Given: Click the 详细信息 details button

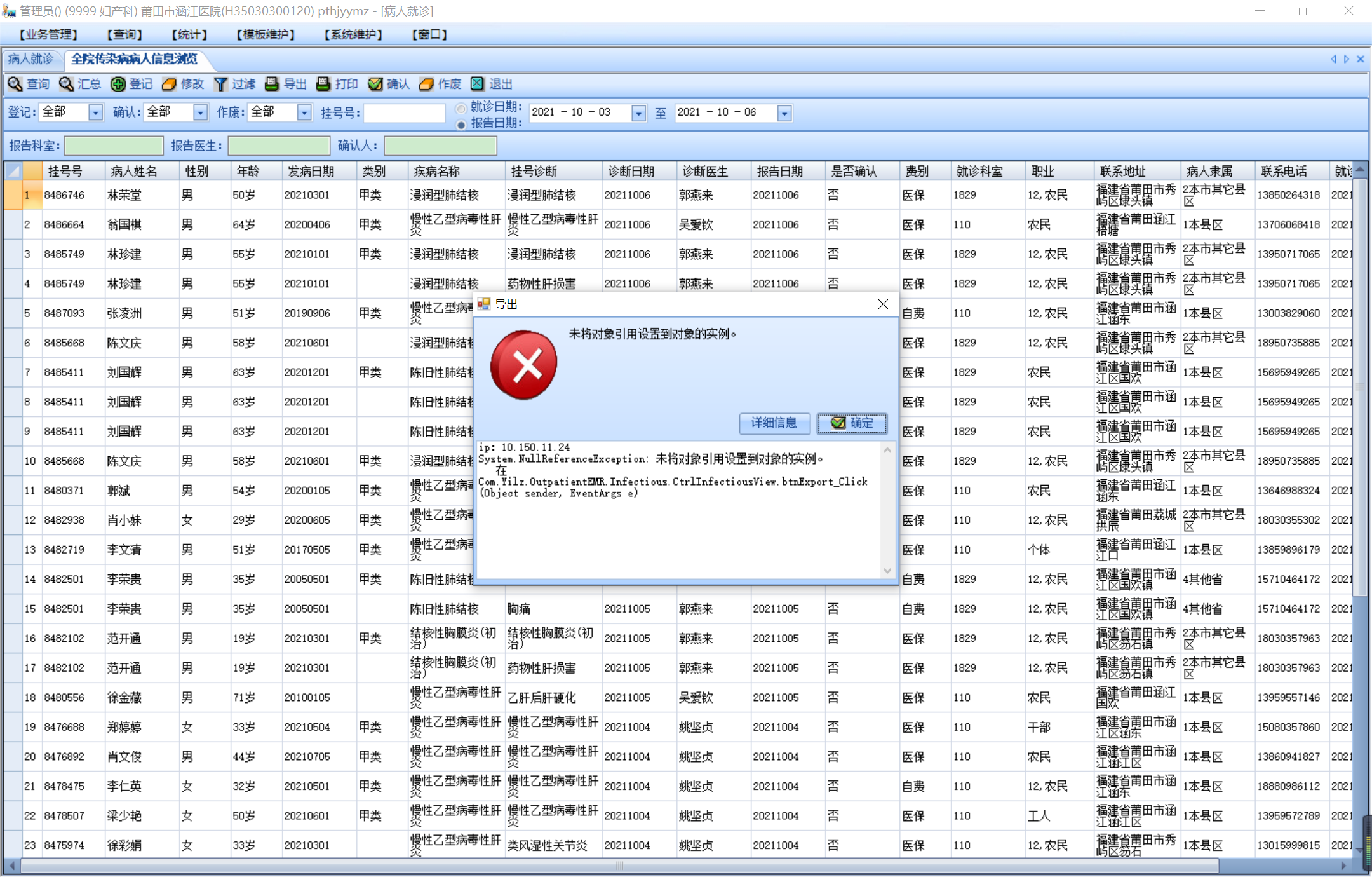Looking at the screenshot, I should pyautogui.click(x=774, y=423).
